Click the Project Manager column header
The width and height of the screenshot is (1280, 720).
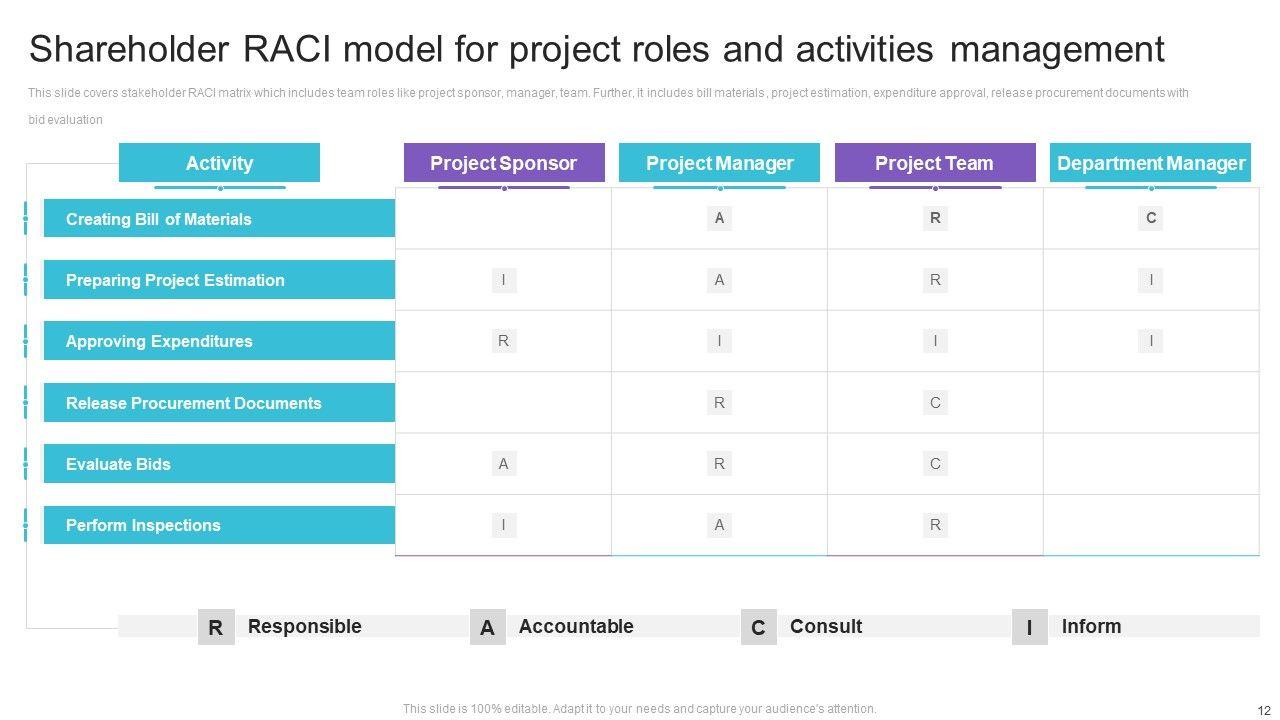click(719, 163)
